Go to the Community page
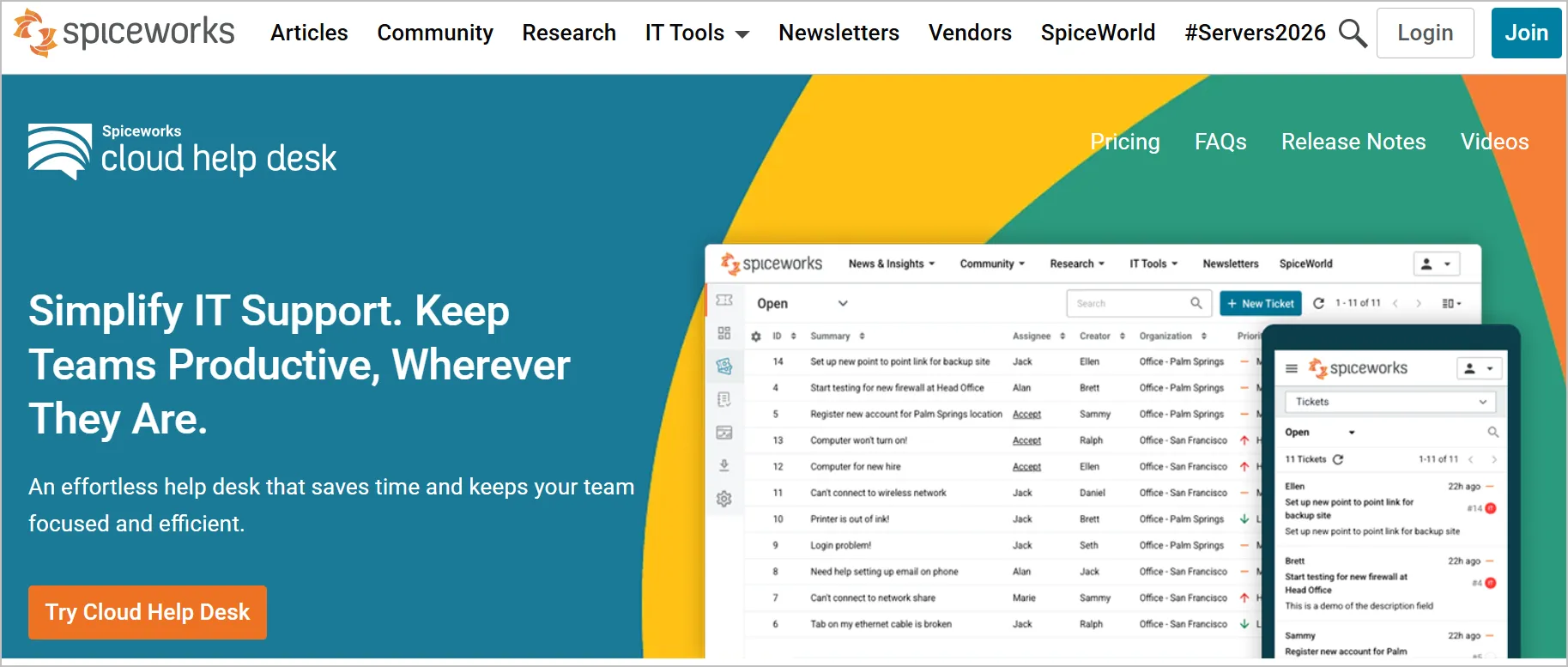Viewport: 1568px width, 667px height. [x=435, y=33]
